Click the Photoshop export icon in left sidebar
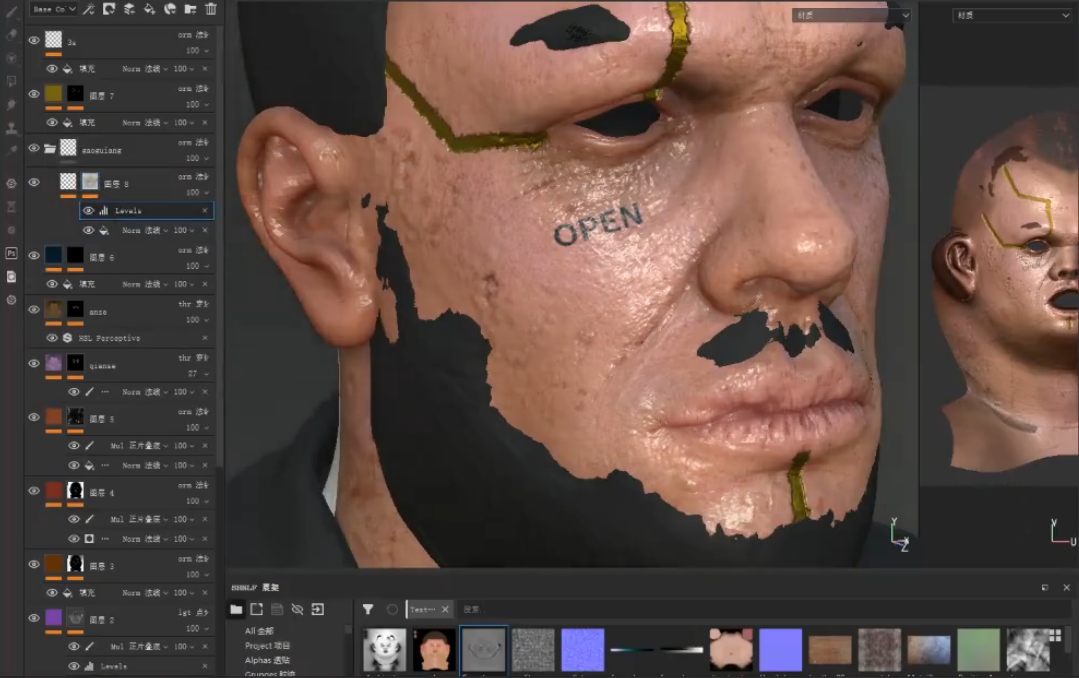The image size is (1079, 678). 11,253
